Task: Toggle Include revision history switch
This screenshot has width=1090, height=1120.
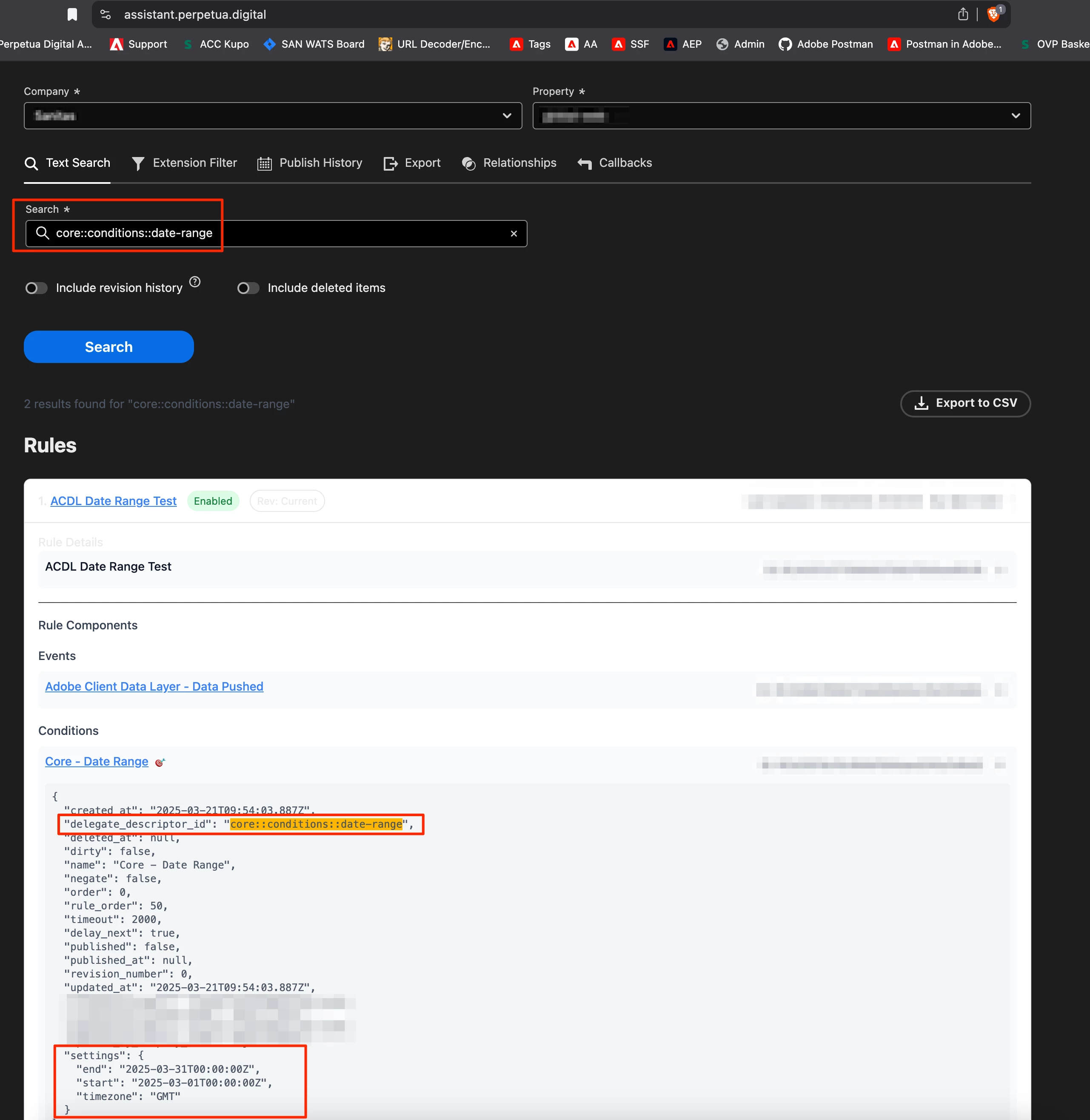Action: point(36,288)
